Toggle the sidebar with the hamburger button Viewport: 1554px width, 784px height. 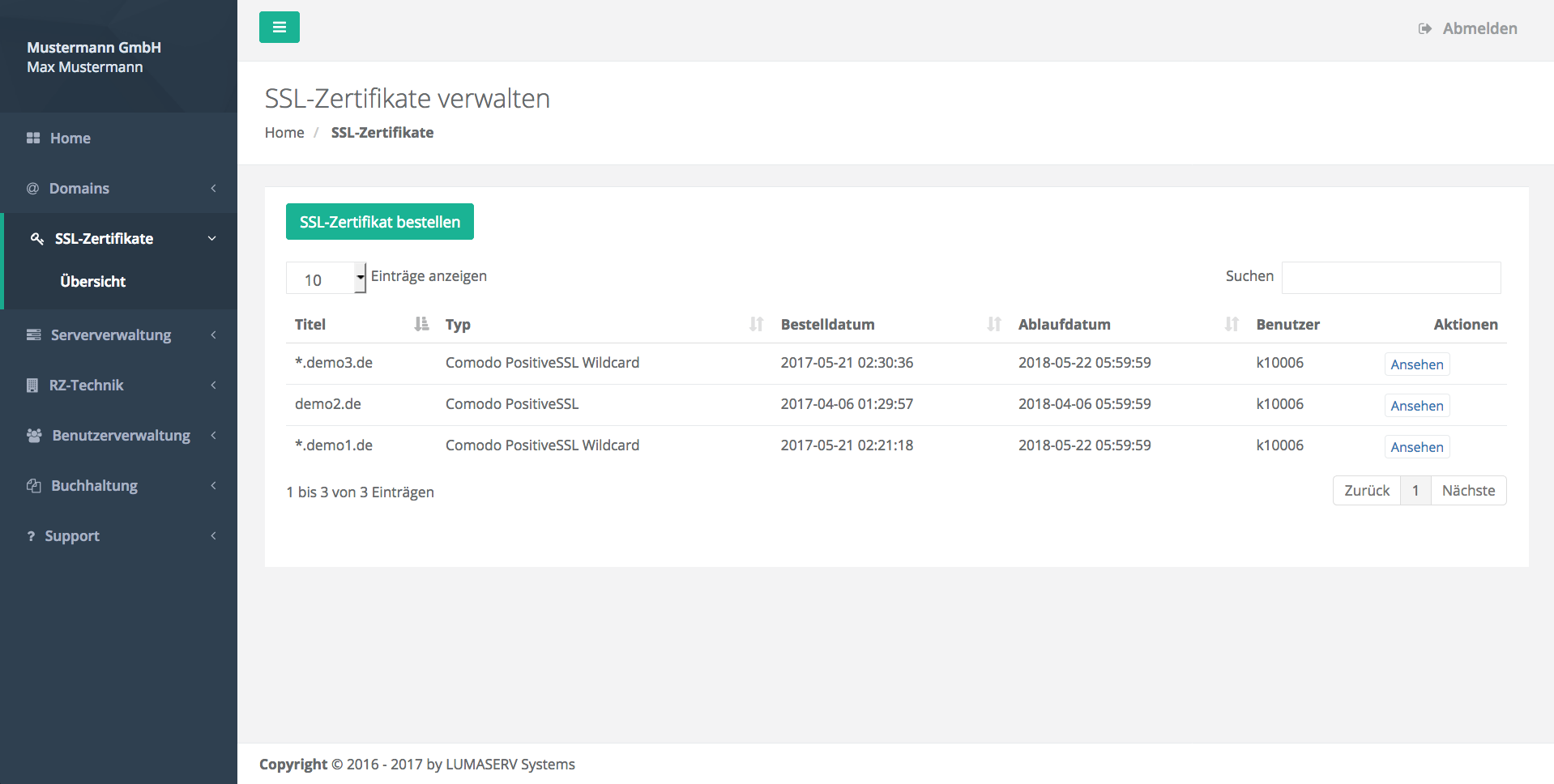[280, 28]
